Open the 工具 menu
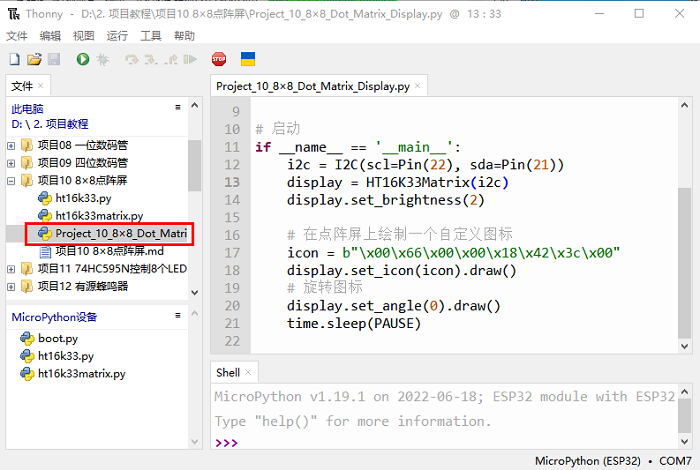The image size is (700, 470). point(151,35)
